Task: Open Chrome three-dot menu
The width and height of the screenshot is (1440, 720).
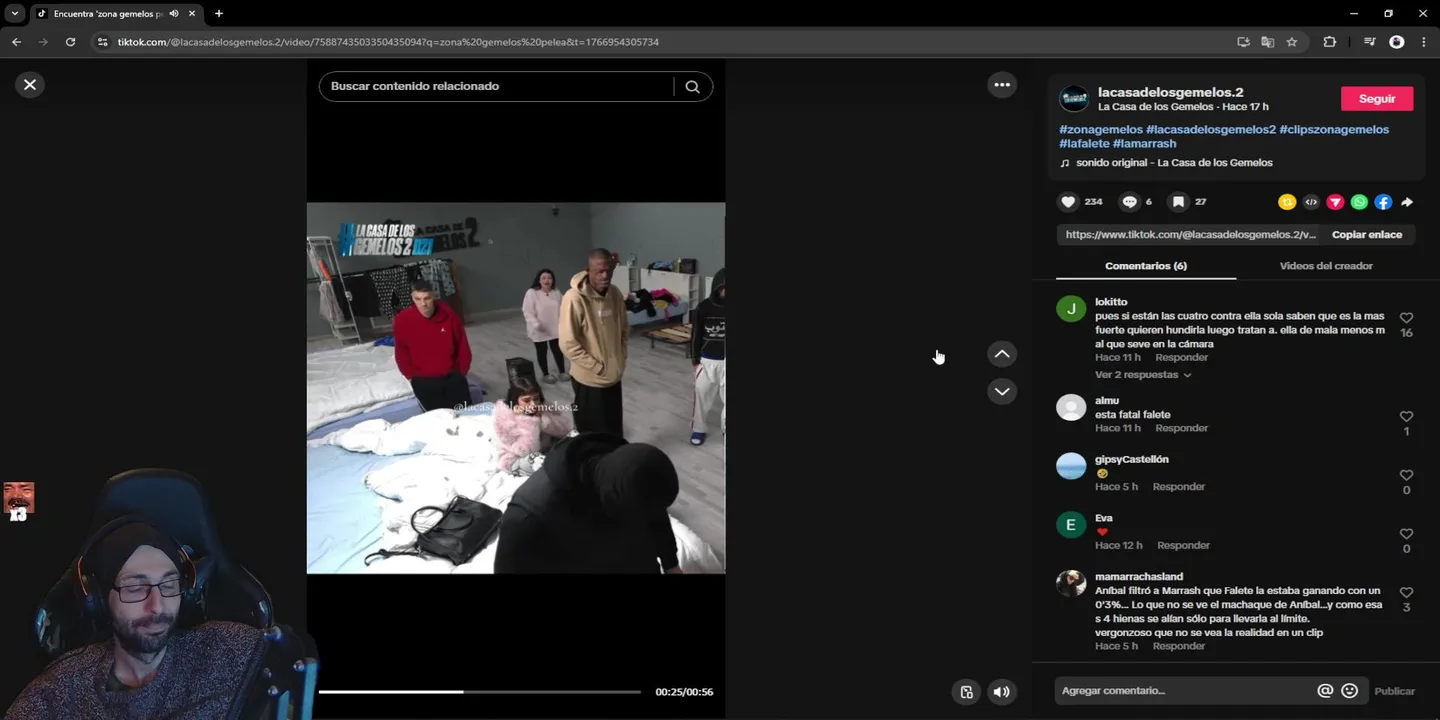Action: pyautogui.click(x=1424, y=42)
